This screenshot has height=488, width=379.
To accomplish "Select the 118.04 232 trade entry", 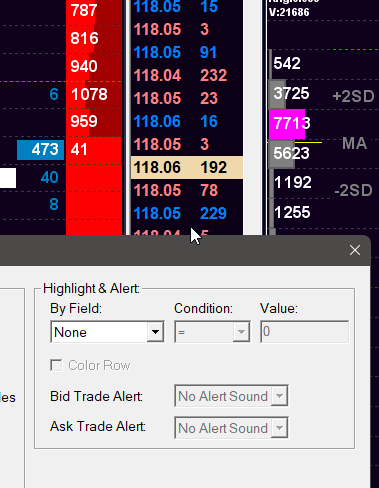I will click(x=180, y=75).
